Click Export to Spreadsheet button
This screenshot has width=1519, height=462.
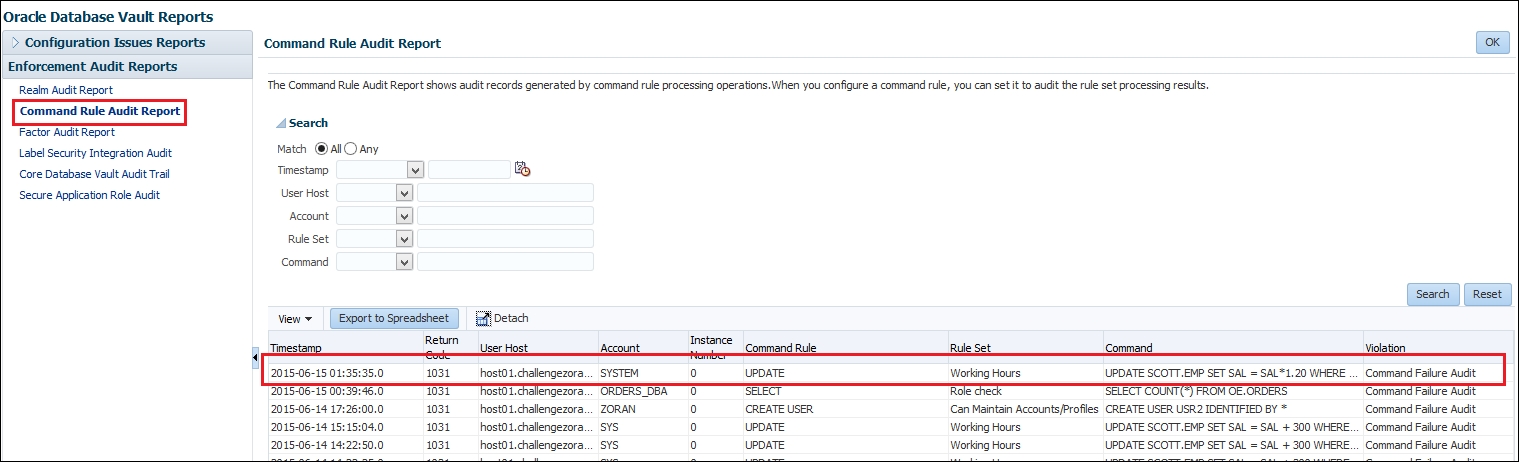[x=395, y=318]
